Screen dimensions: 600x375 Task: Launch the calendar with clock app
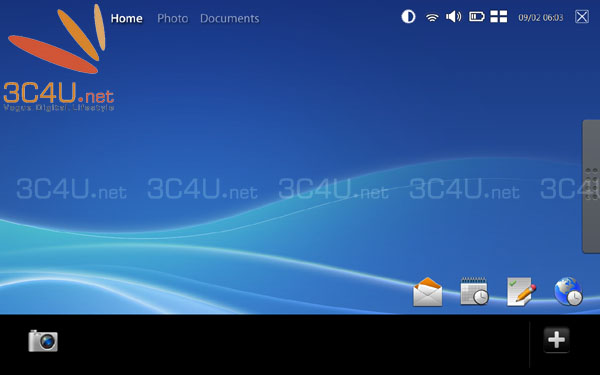pos(474,291)
